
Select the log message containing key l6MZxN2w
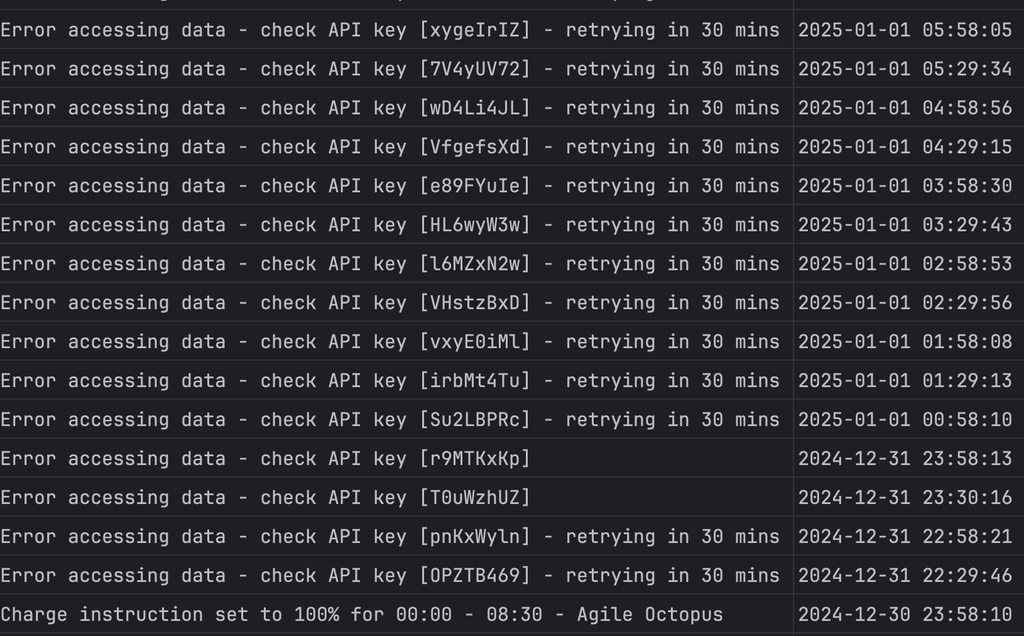[390, 264]
